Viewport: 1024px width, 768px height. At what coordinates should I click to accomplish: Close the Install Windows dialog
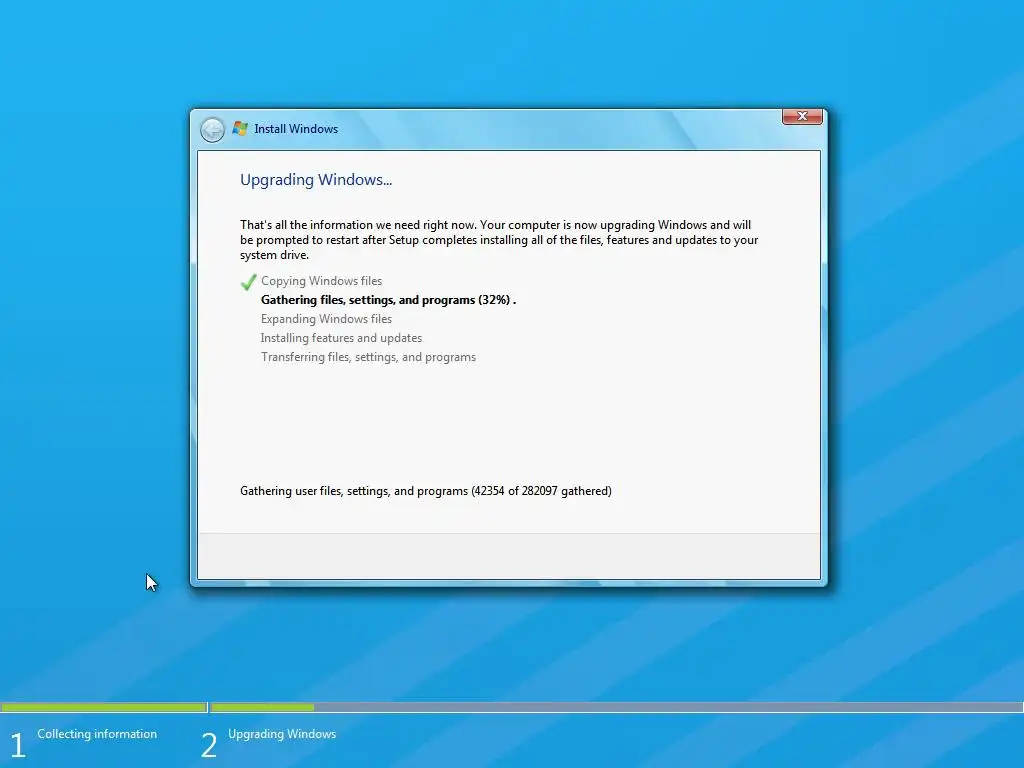[802, 116]
